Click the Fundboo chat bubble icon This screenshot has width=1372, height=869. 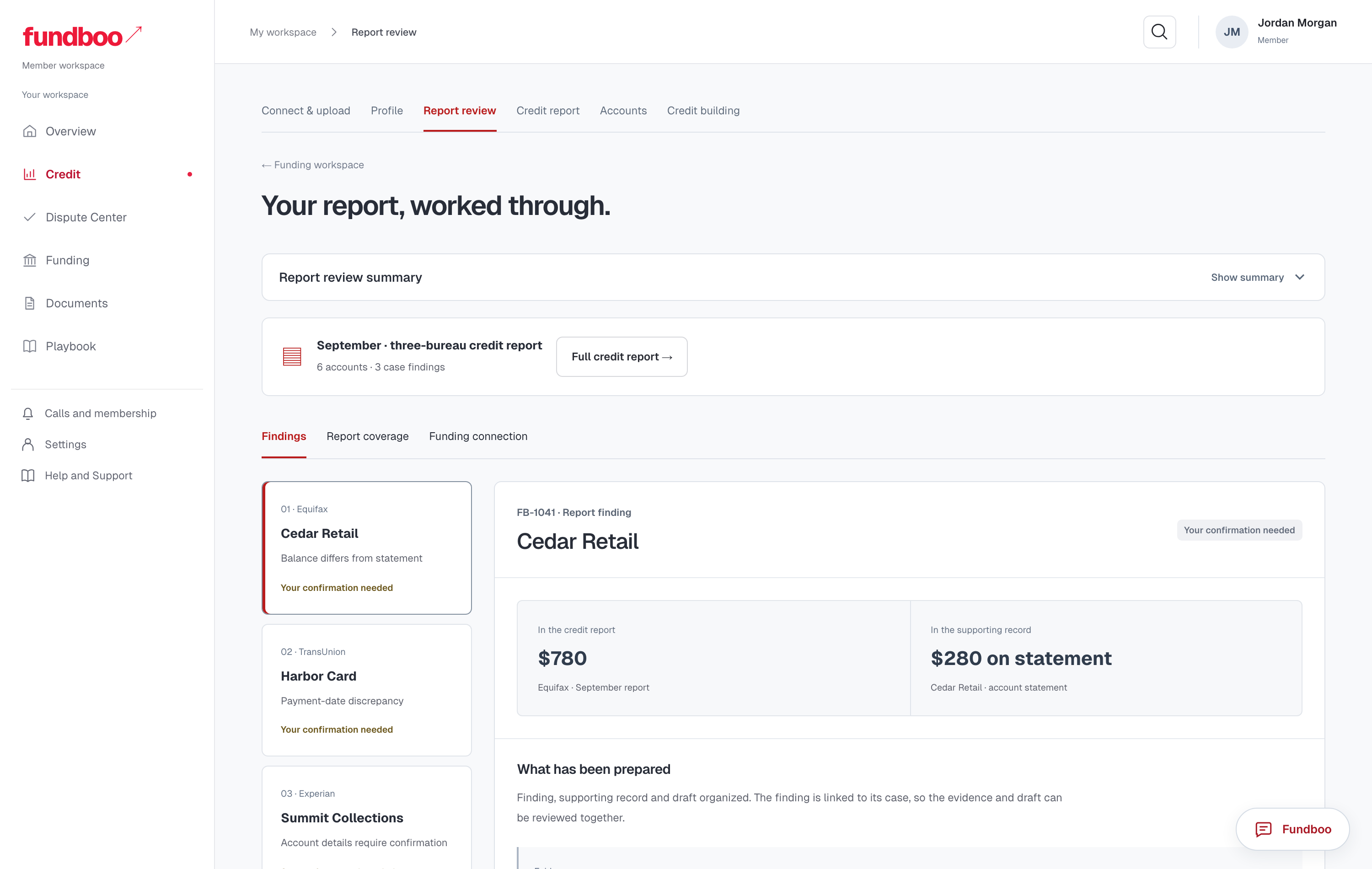click(1263, 829)
